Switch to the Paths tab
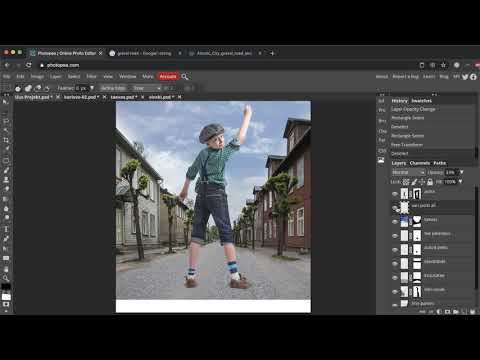 [439, 163]
